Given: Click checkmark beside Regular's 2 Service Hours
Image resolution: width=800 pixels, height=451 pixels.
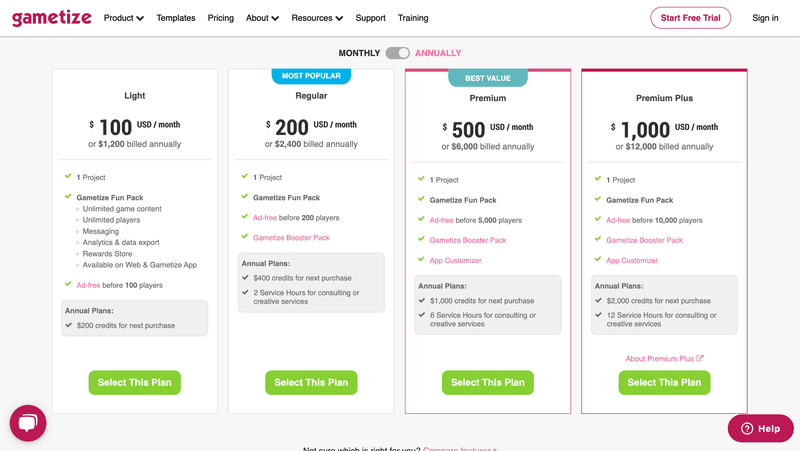Looking at the screenshot, I should point(245,293).
